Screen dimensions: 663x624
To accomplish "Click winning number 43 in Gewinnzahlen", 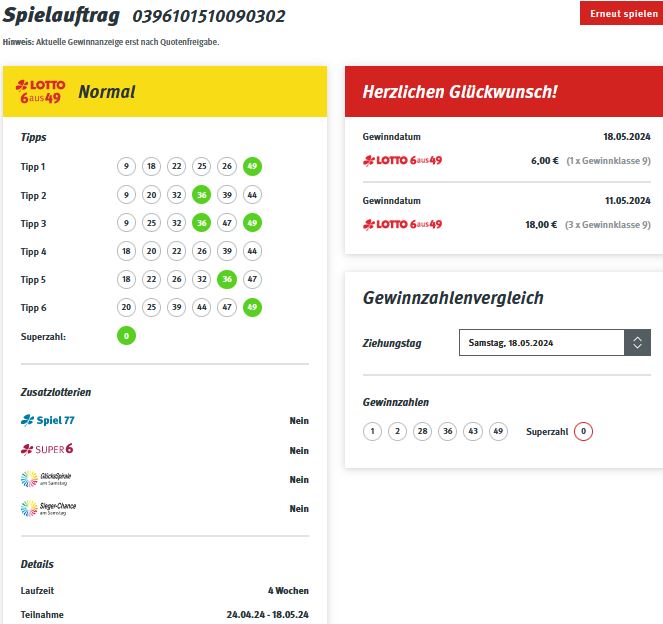I will pyautogui.click(x=473, y=431).
